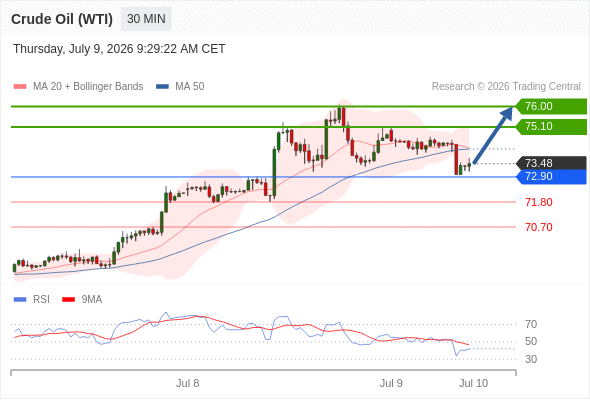
Task: Select the red 71.80 support label
Action: [x=539, y=202]
